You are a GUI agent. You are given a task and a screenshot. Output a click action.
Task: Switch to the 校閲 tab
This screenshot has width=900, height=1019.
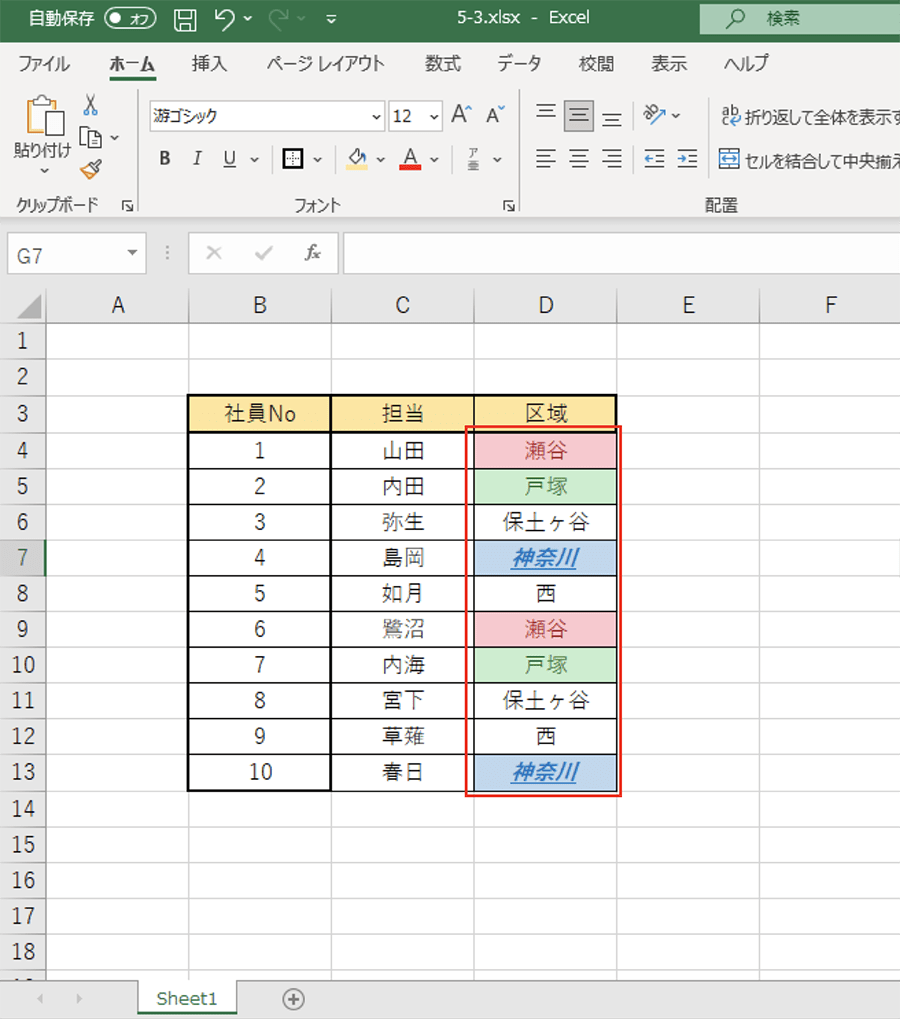click(597, 64)
